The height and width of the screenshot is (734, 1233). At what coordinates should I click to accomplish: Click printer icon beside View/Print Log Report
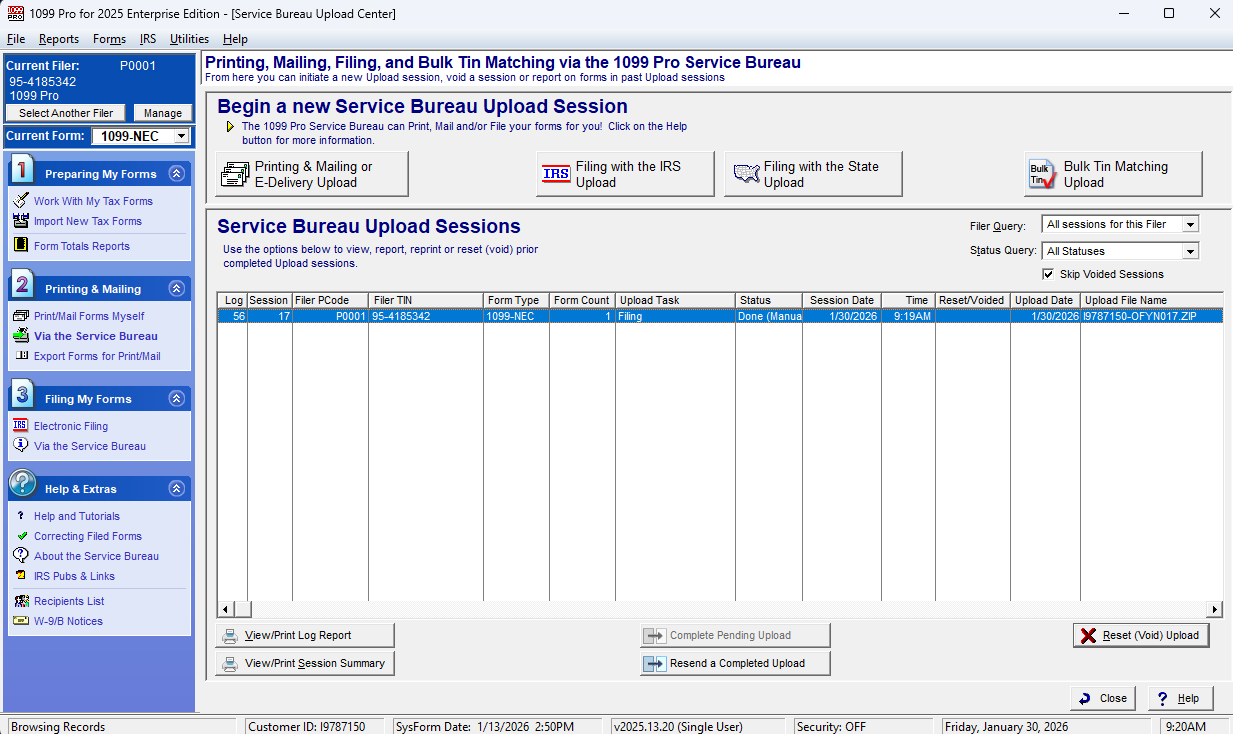(x=230, y=636)
